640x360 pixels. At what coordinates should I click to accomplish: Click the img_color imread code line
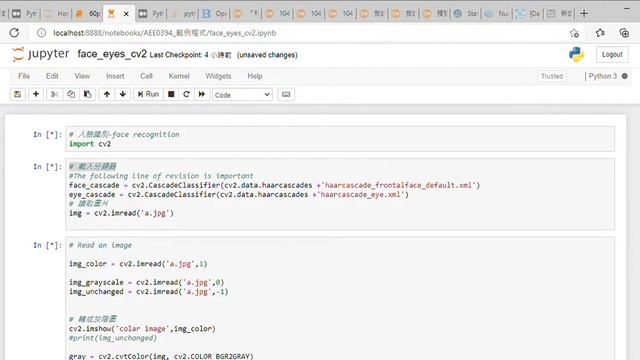coord(138,264)
